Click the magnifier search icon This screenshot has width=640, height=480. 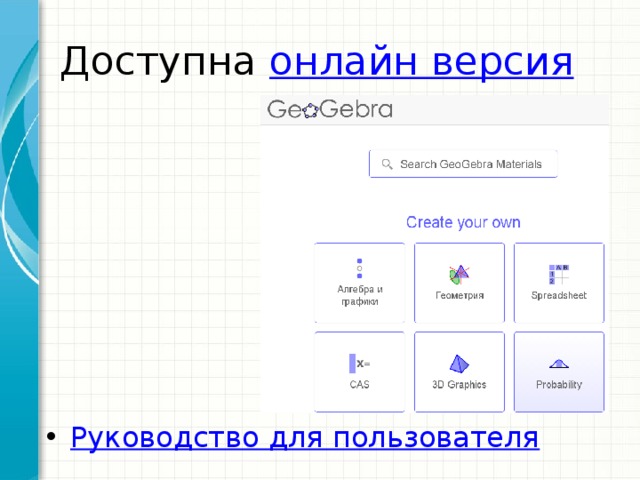pos(387,164)
